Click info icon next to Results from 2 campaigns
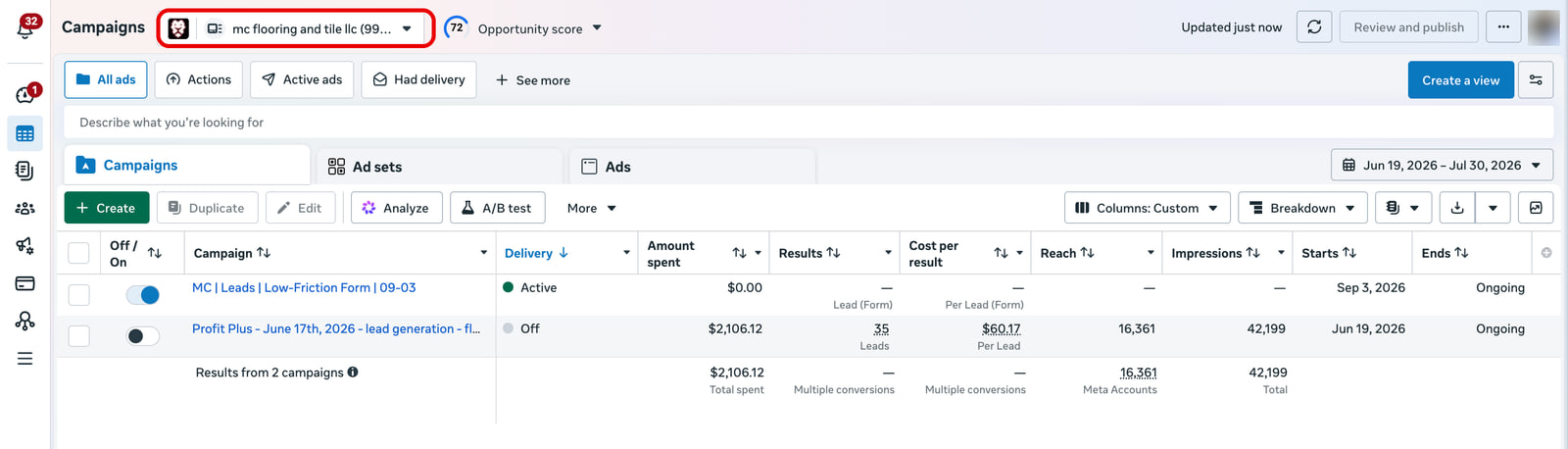 pyautogui.click(x=353, y=373)
